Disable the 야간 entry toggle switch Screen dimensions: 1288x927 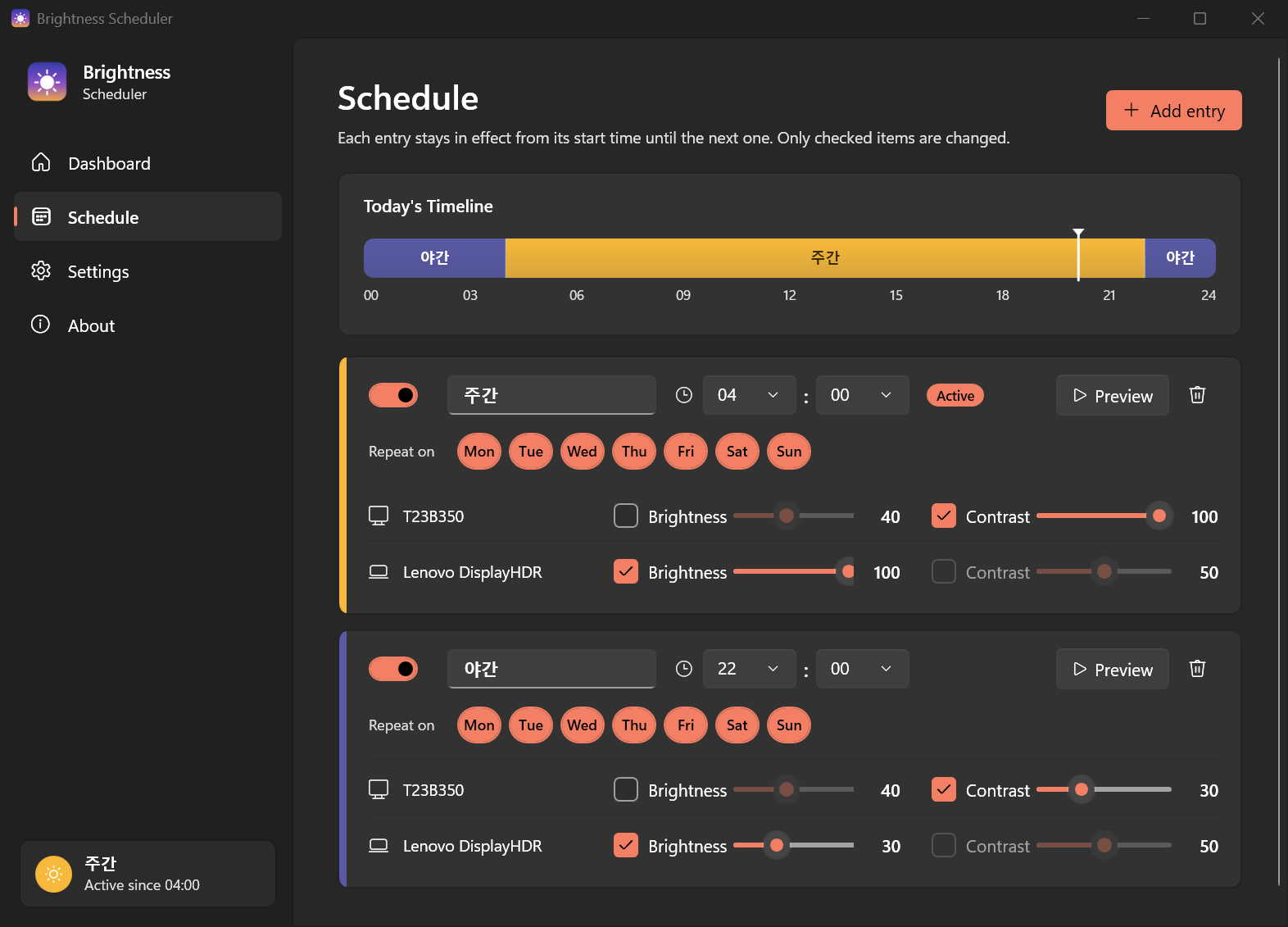393,669
